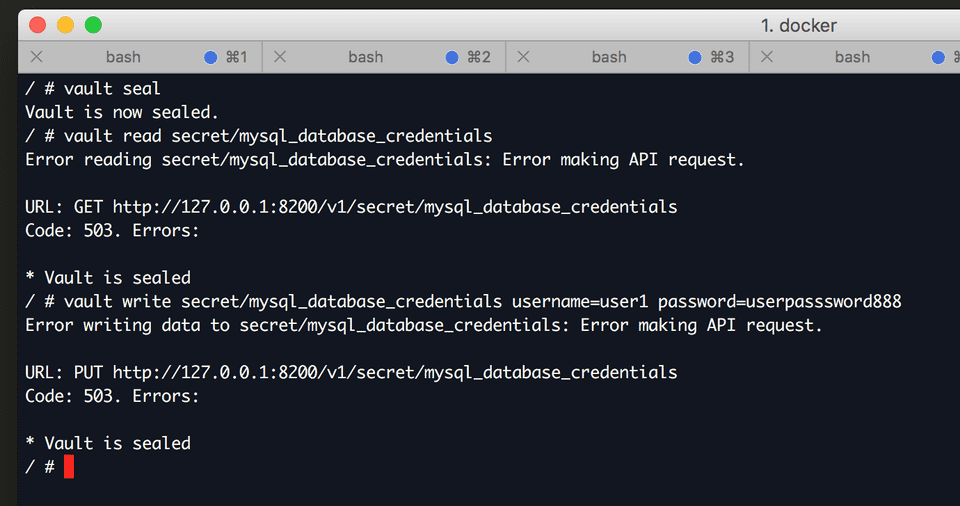Click the GET URL for mysql_database_credentials
Screen dimensions: 960x506
tap(395, 207)
